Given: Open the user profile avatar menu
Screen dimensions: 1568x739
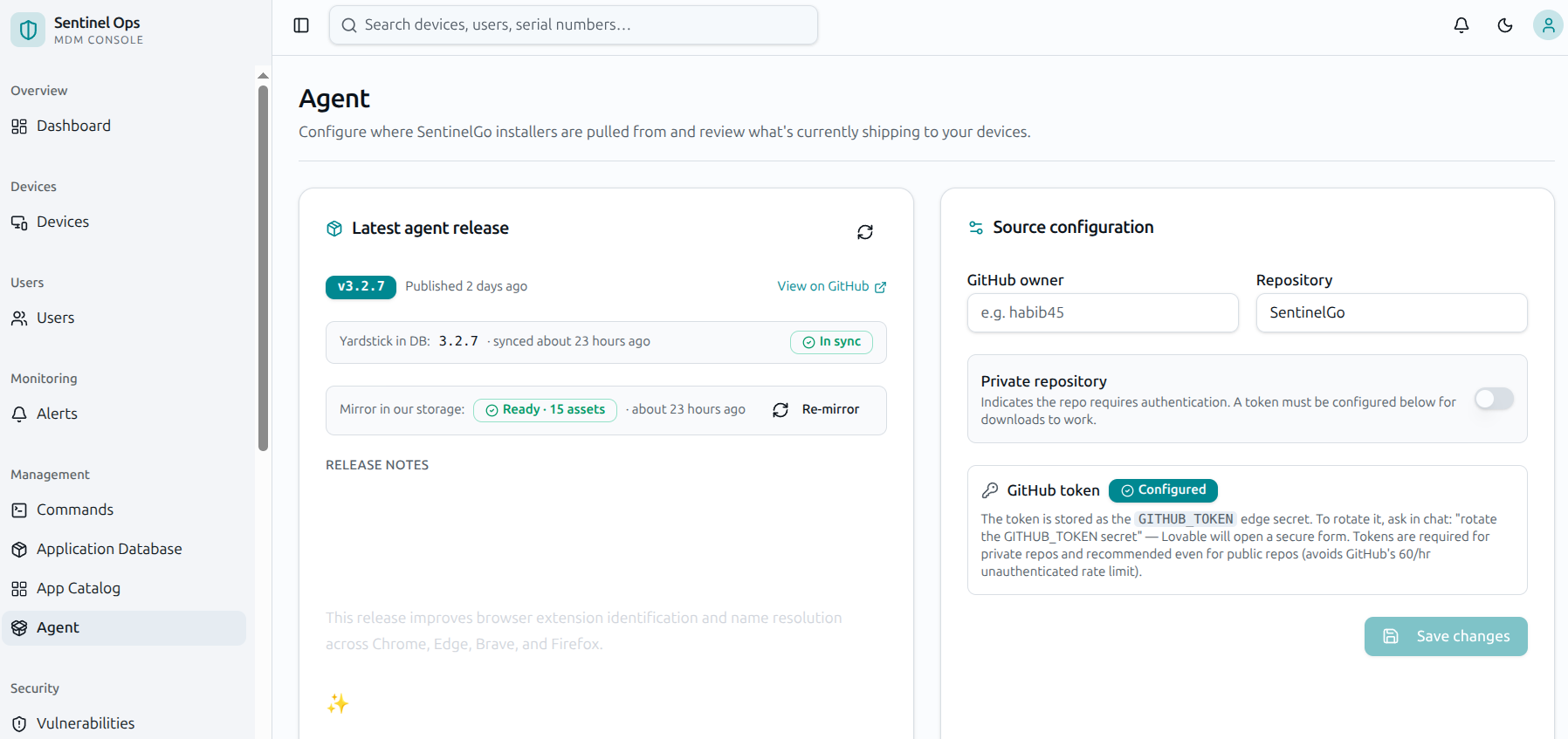Looking at the screenshot, I should pos(1548,25).
